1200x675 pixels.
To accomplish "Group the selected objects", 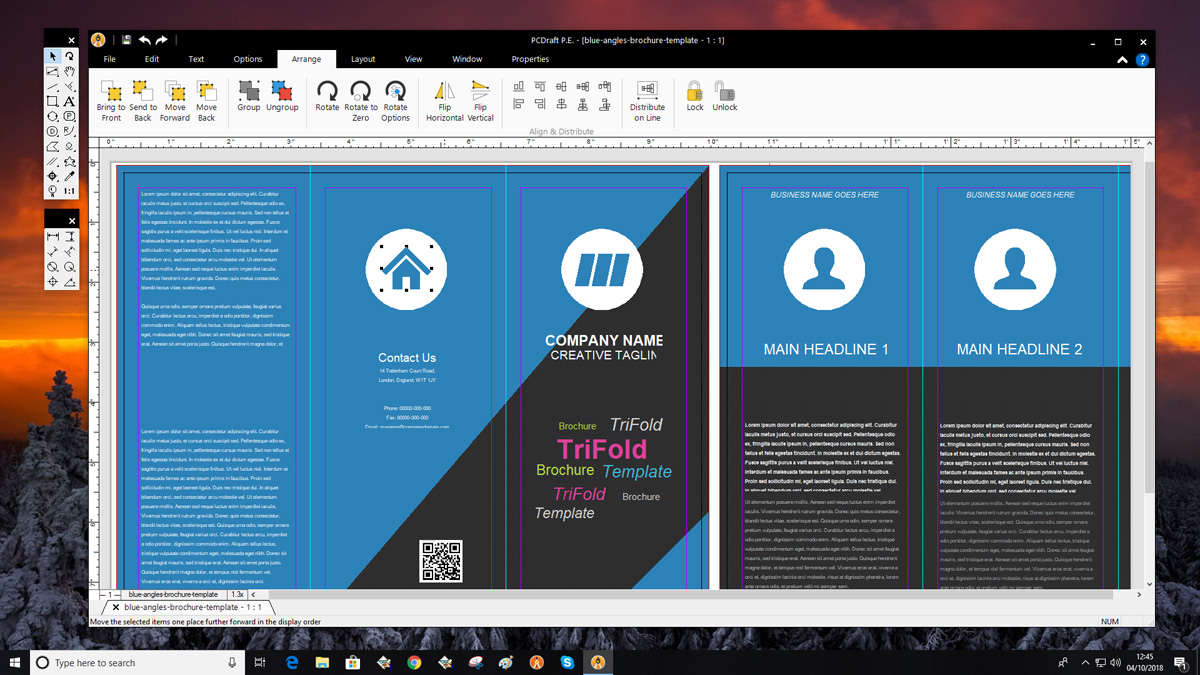I will click(249, 92).
